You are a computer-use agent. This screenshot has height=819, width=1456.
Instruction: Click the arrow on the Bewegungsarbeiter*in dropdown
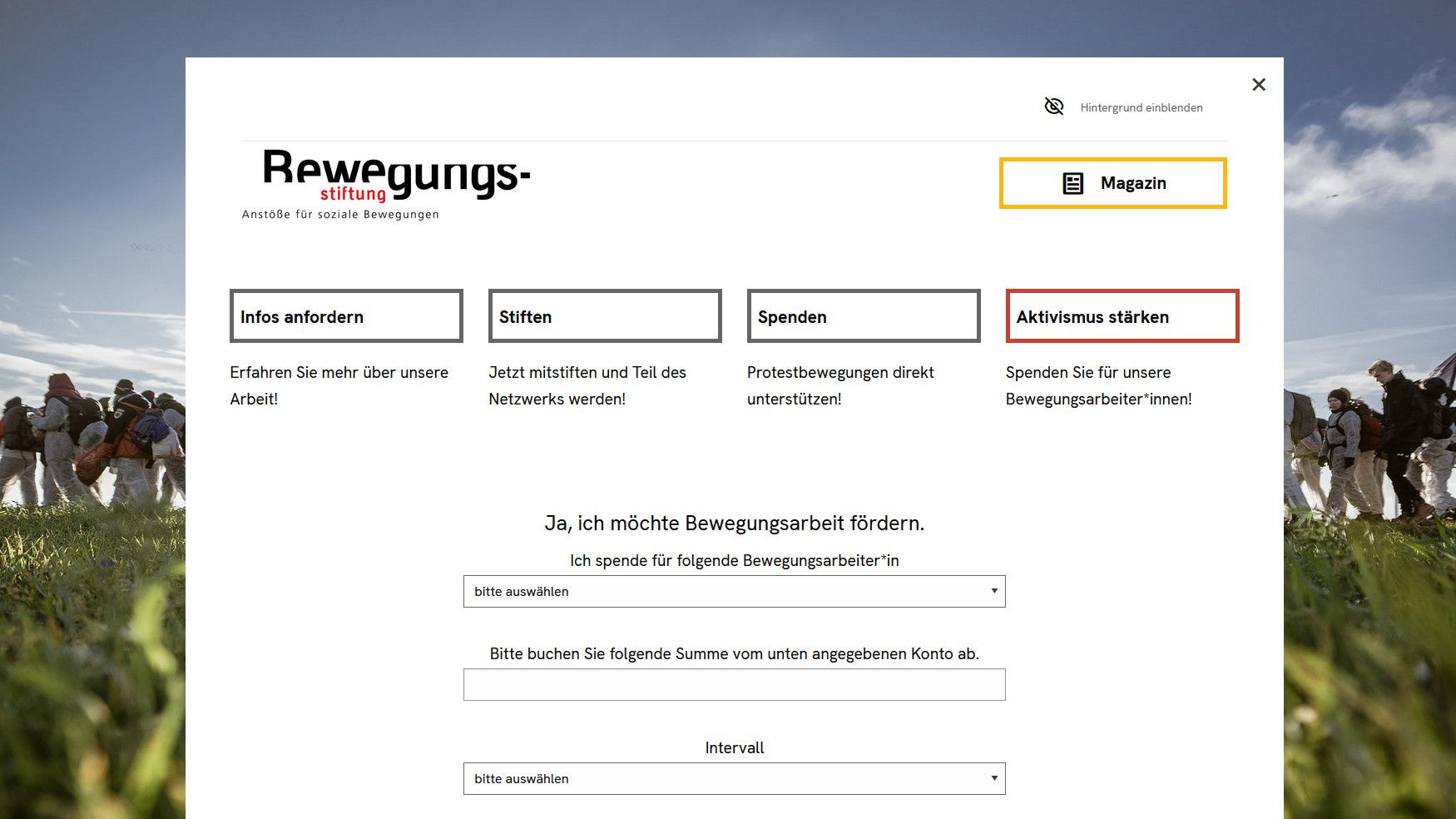coord(993,591)
